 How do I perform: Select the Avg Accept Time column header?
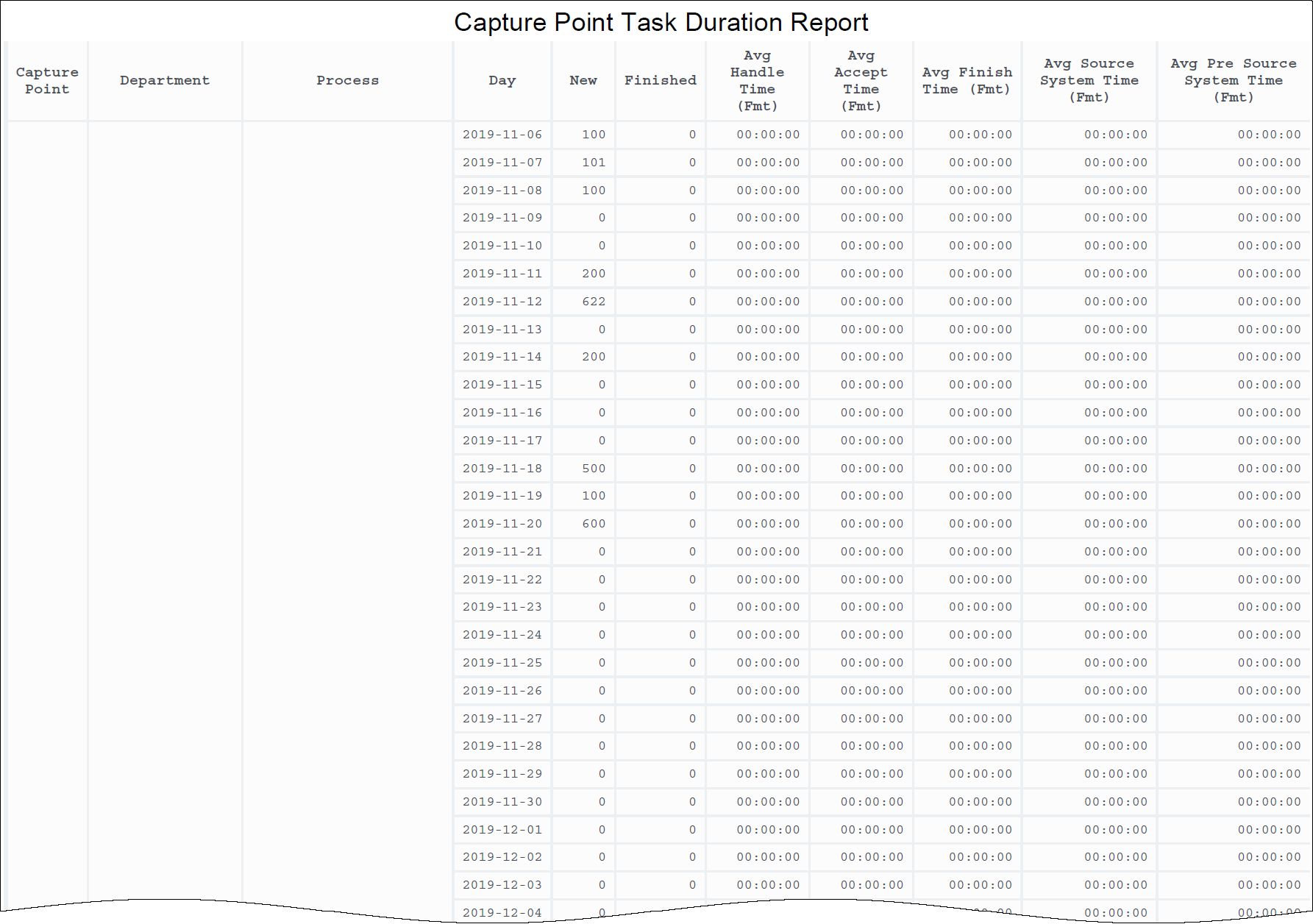coord(861,81)
